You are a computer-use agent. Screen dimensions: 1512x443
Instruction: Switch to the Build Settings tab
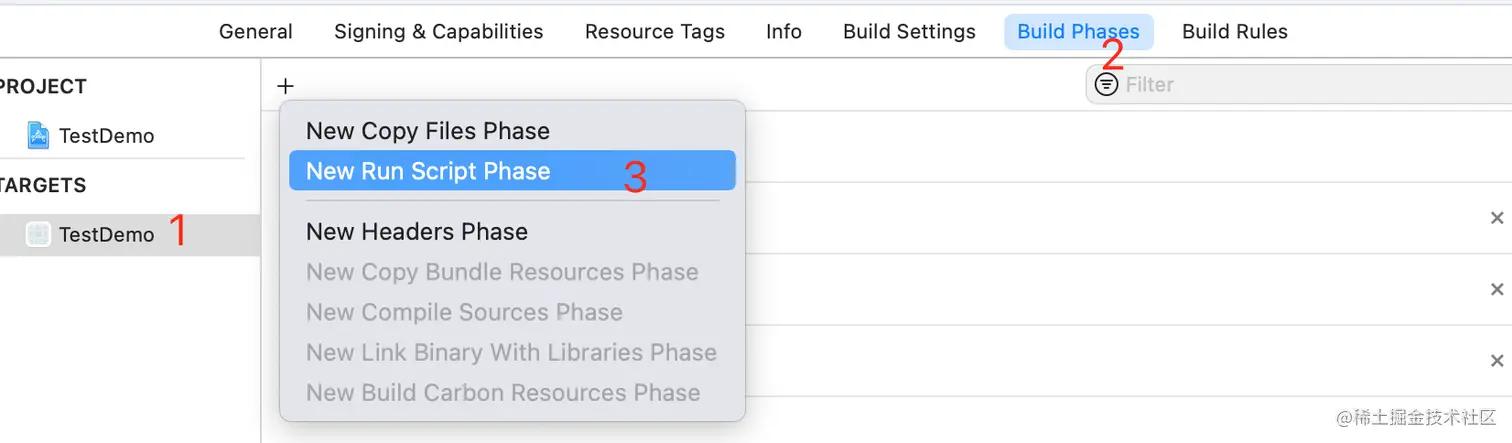tap(909, 32)
